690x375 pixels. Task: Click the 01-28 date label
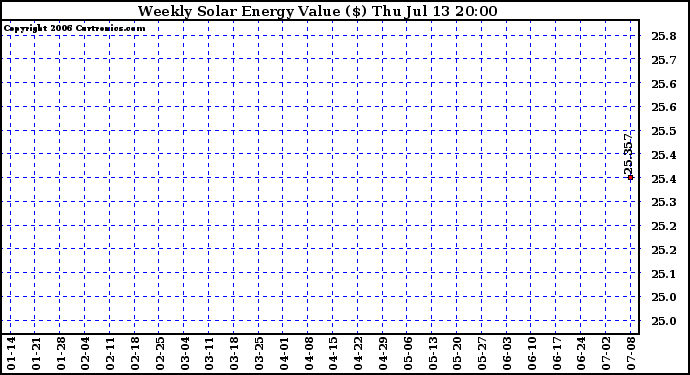(x=61, y=353)
